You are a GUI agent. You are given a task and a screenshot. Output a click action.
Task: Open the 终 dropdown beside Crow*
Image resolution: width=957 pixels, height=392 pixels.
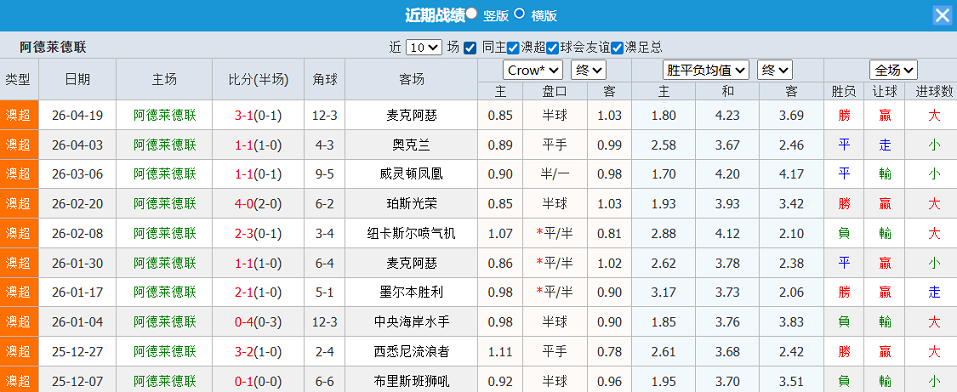(588, 70)
